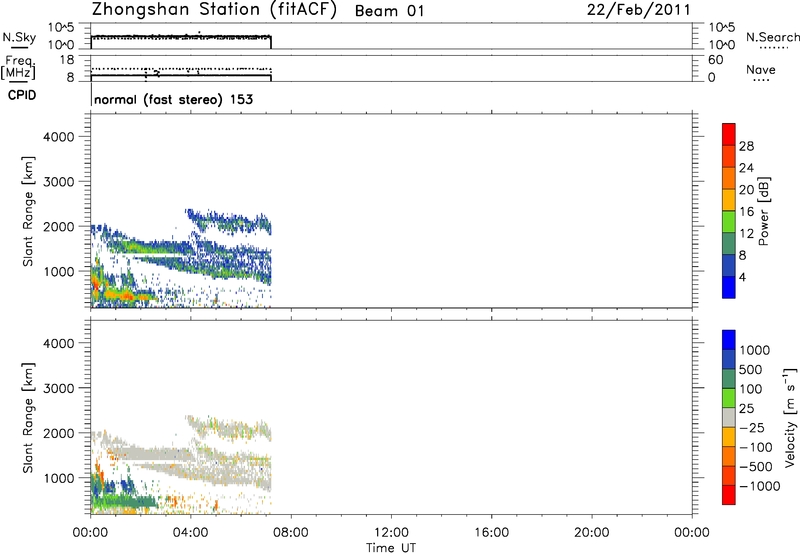Click the '08:00' time tick label
800x554 pixels.
click(291, 533)
